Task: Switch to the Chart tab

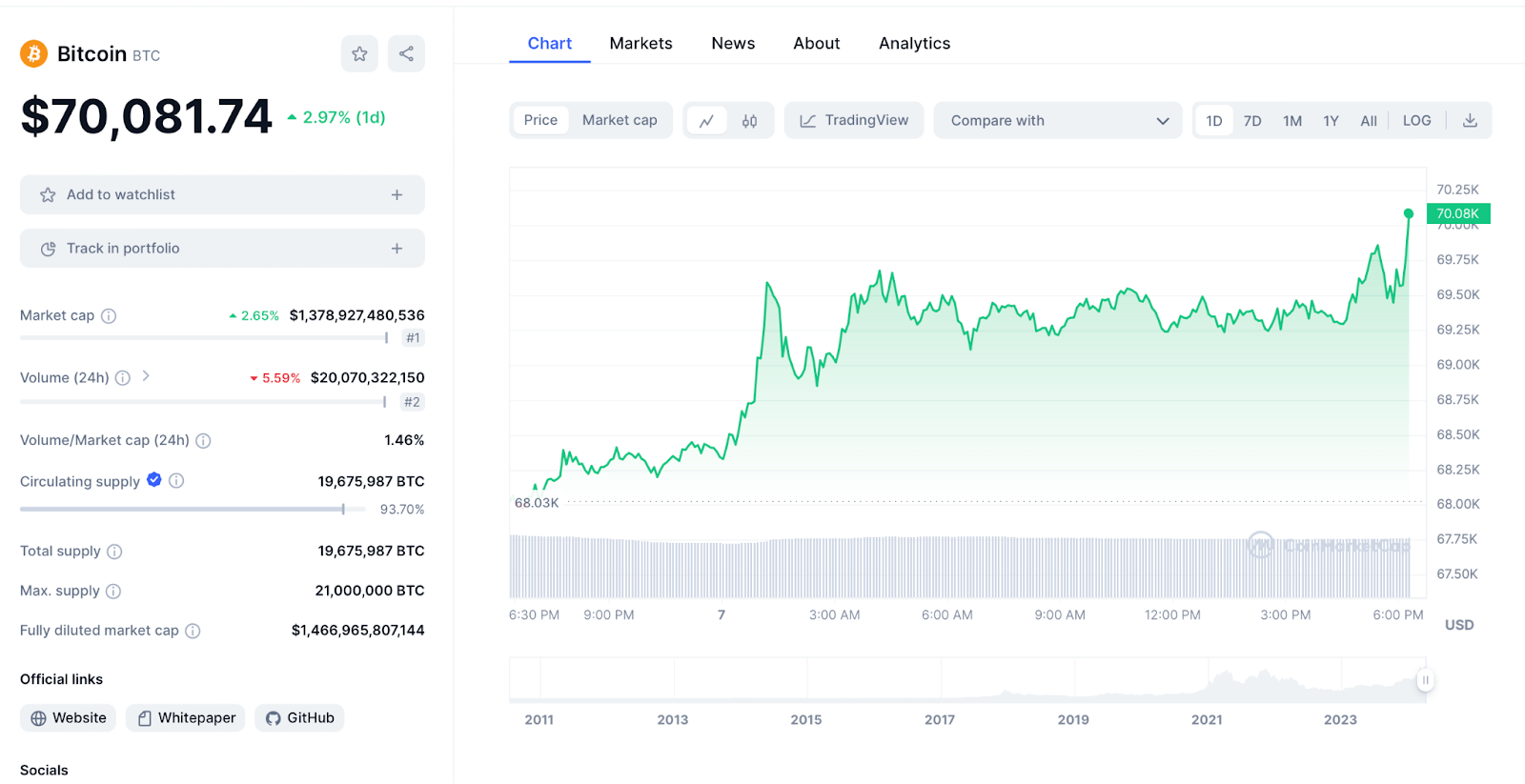Action: (x=550, y=44)
